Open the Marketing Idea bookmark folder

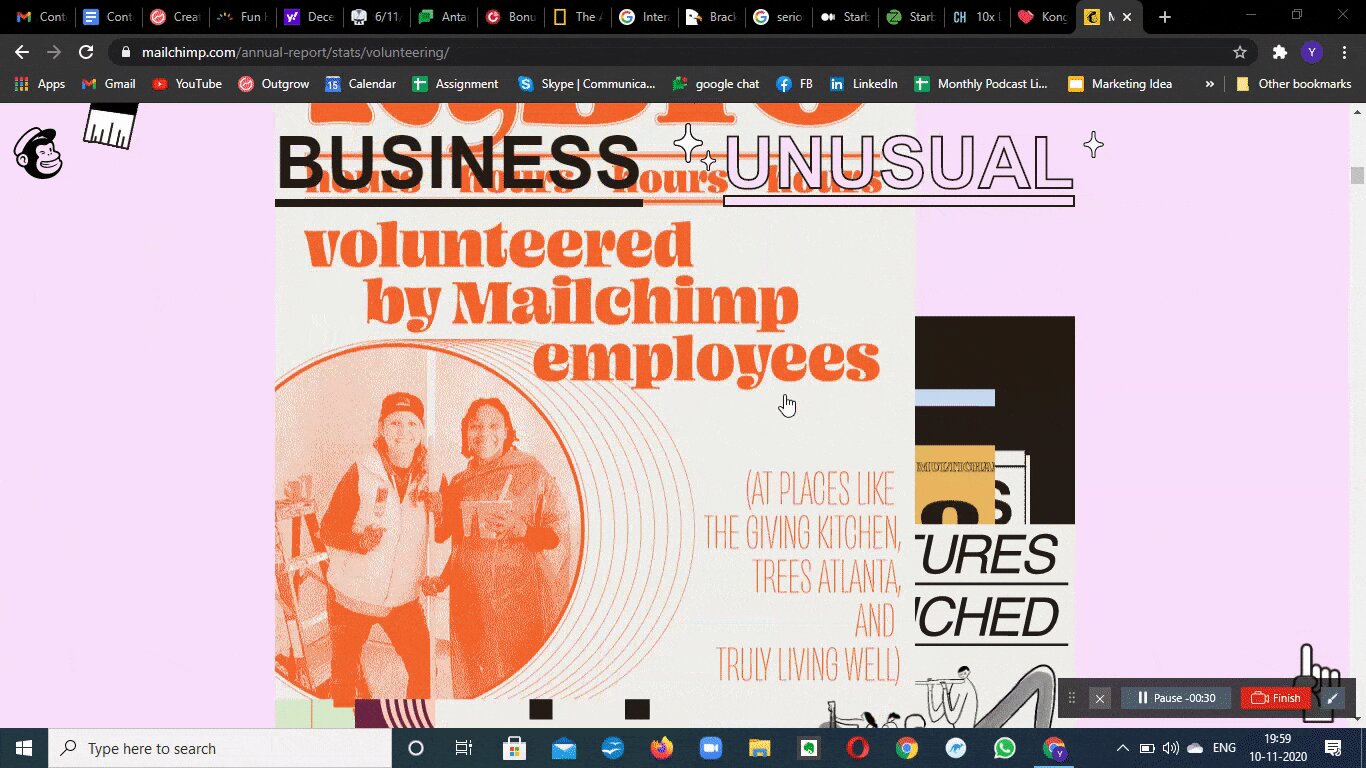click(1120, 84)
